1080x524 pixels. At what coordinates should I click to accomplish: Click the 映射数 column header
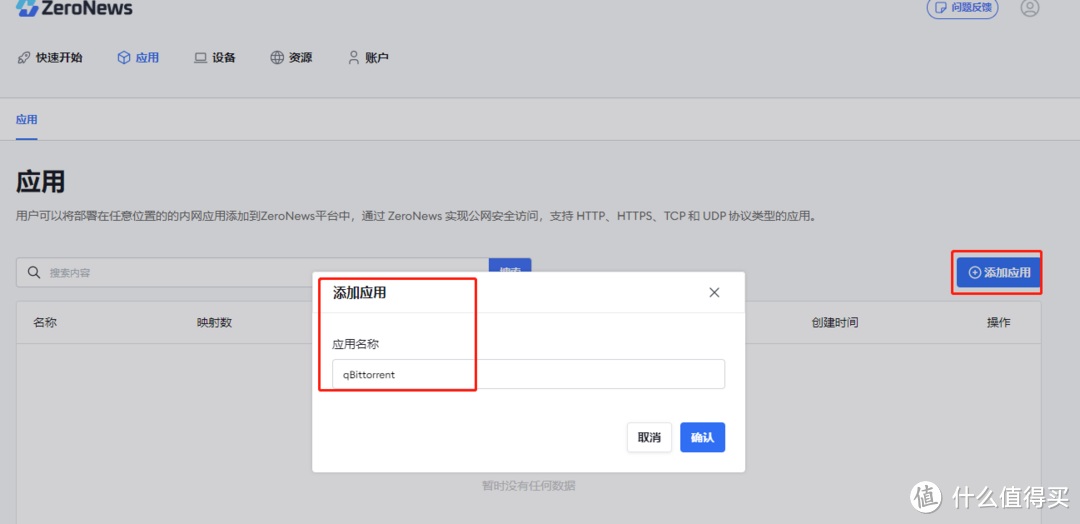pyautogui.click(x=214, y=322)
